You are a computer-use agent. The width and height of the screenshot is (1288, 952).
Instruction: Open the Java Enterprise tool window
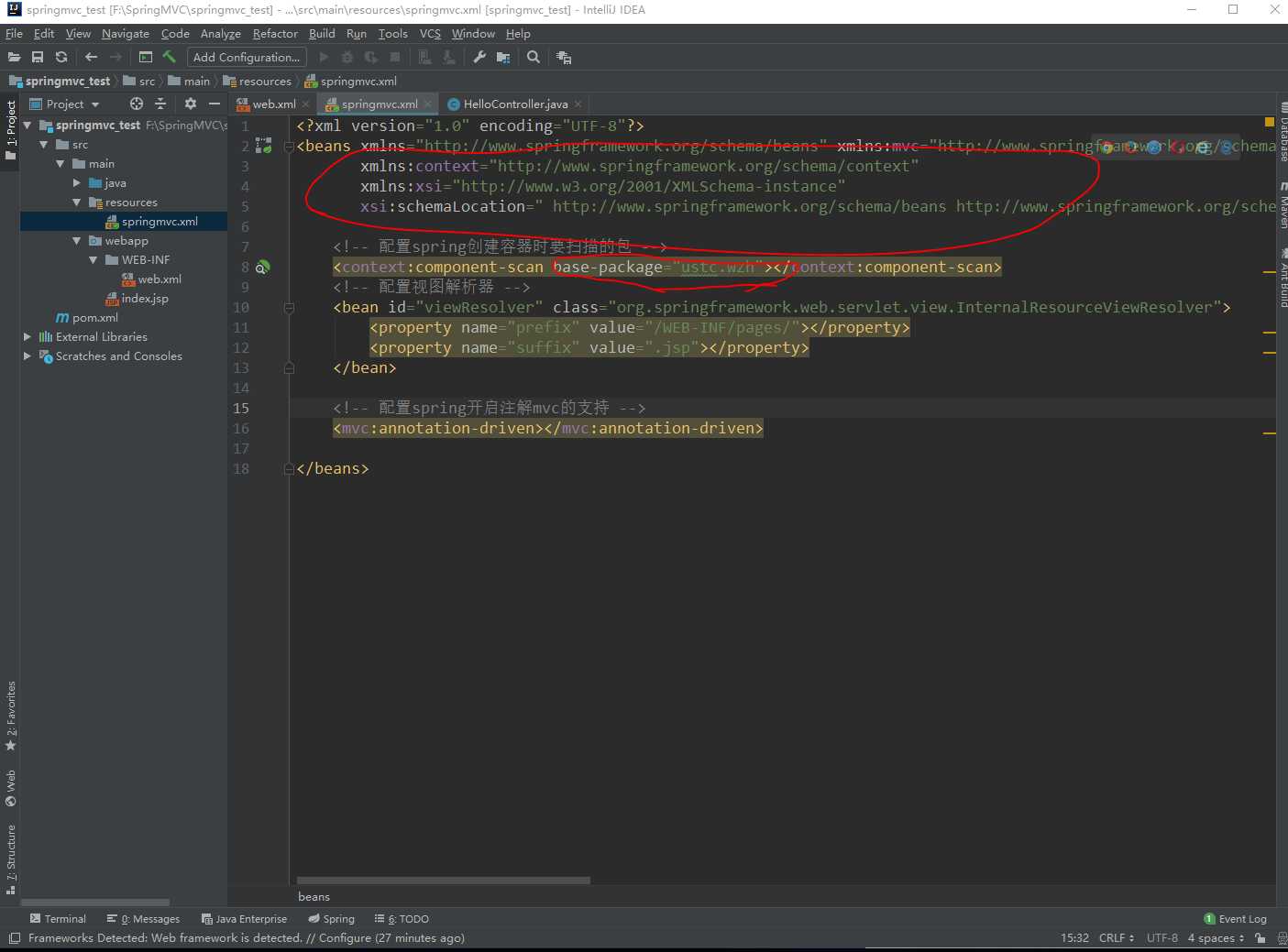(244, 918)
